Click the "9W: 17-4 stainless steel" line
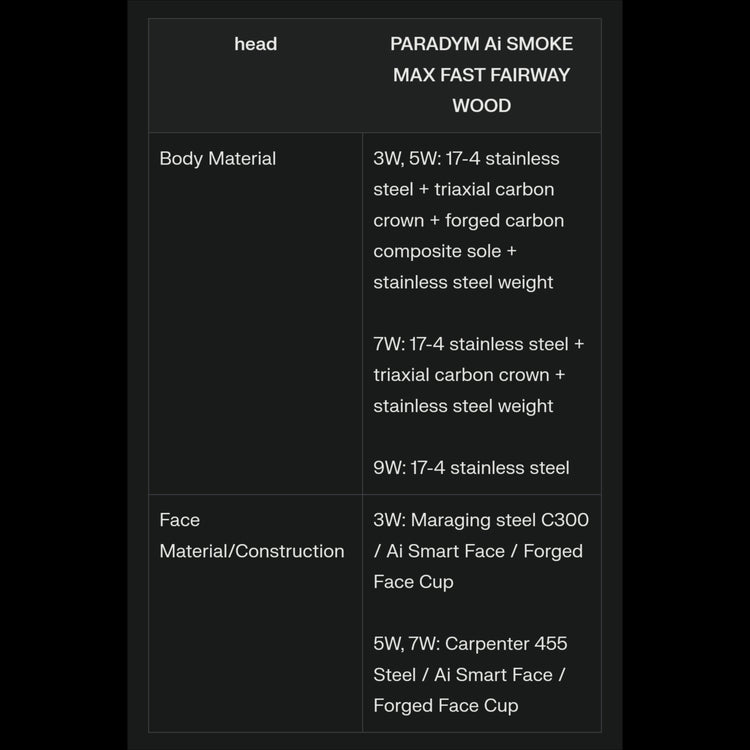The image size is (750, 750). point(471,468)
